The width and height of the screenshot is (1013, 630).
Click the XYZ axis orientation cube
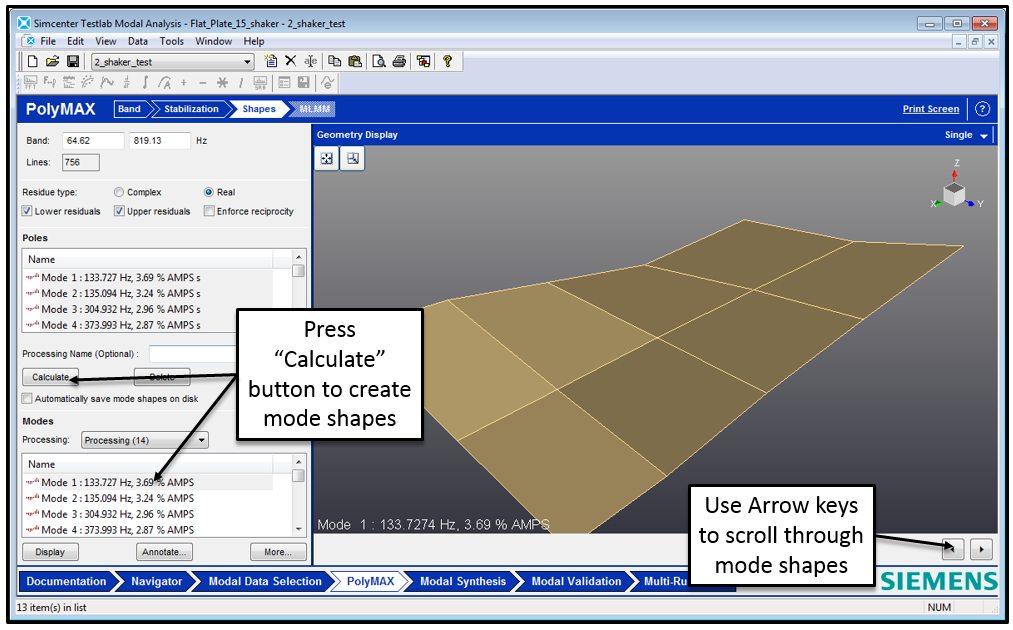point(954,194)
